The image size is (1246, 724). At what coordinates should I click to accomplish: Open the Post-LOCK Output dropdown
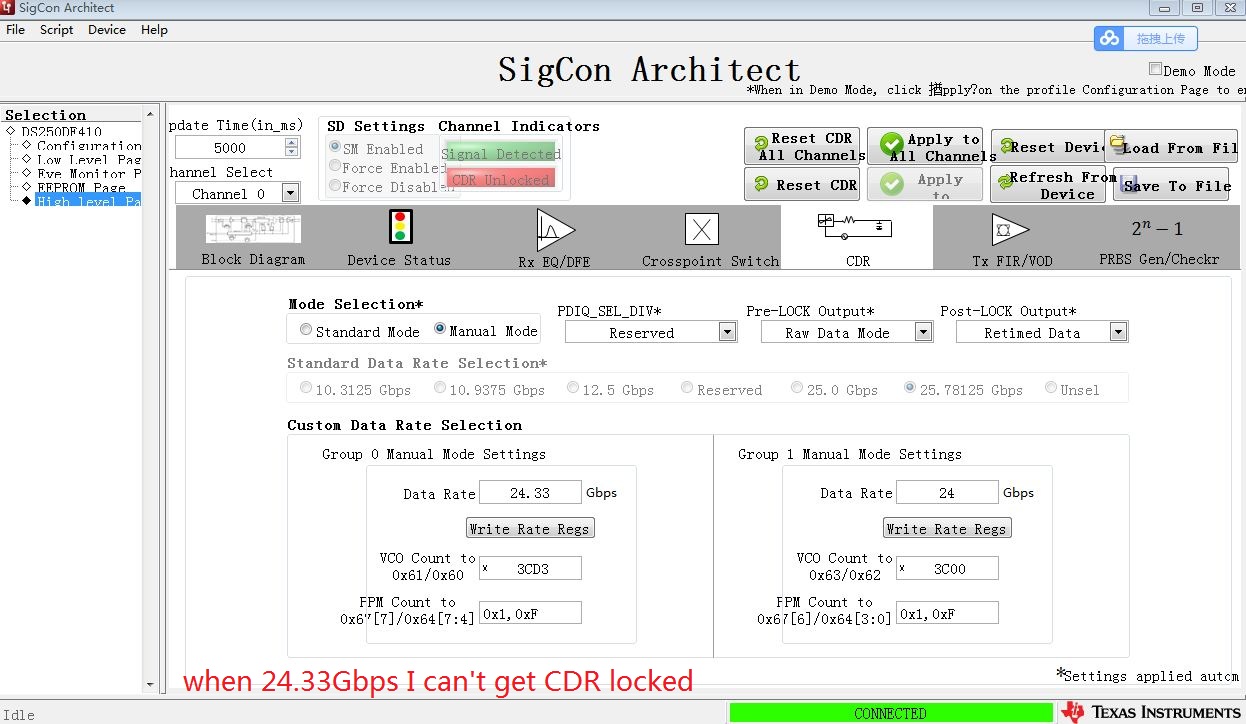[x=1118, y=332]
